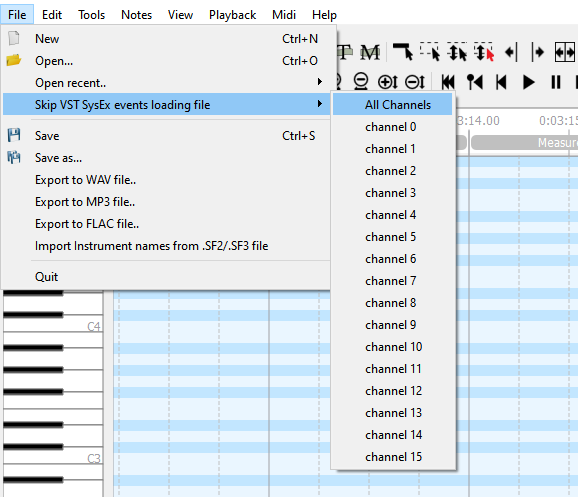The image size is (578, 497).
Task: Pick channel 14 in the submenu
Action: pos(393,435)
